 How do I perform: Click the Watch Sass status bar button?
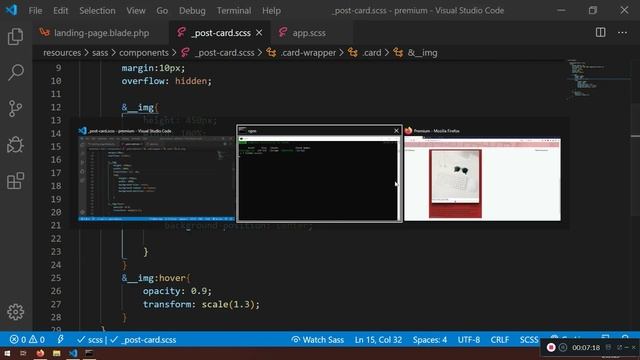point(317,340)
